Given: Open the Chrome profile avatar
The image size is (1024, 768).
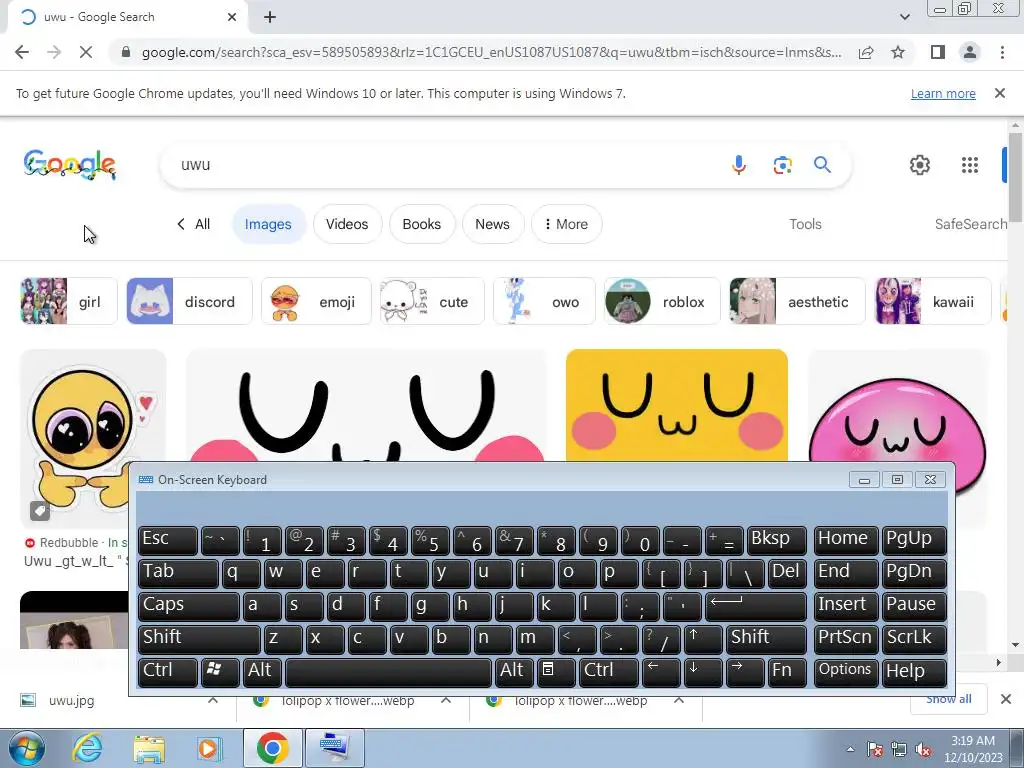Looking at the screenshot, I should point(970,52).
